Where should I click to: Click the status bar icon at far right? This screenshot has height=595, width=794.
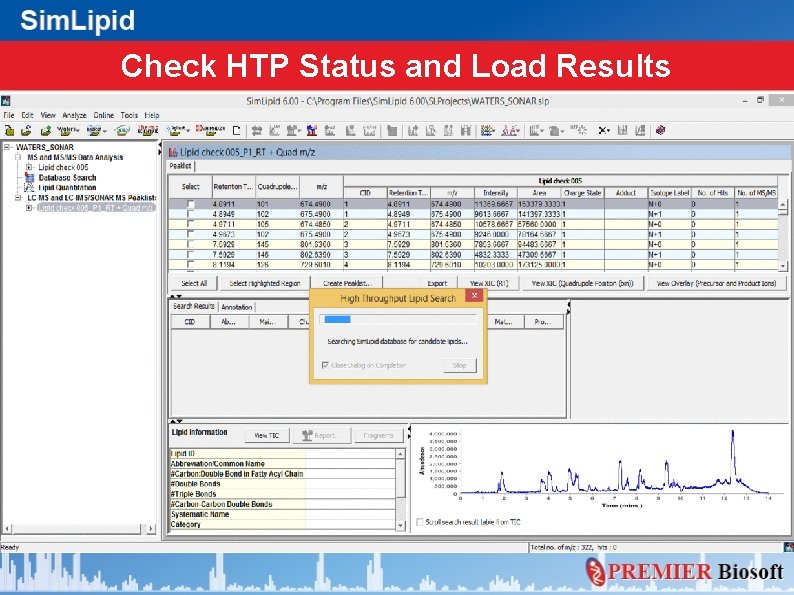click(788, 547)
